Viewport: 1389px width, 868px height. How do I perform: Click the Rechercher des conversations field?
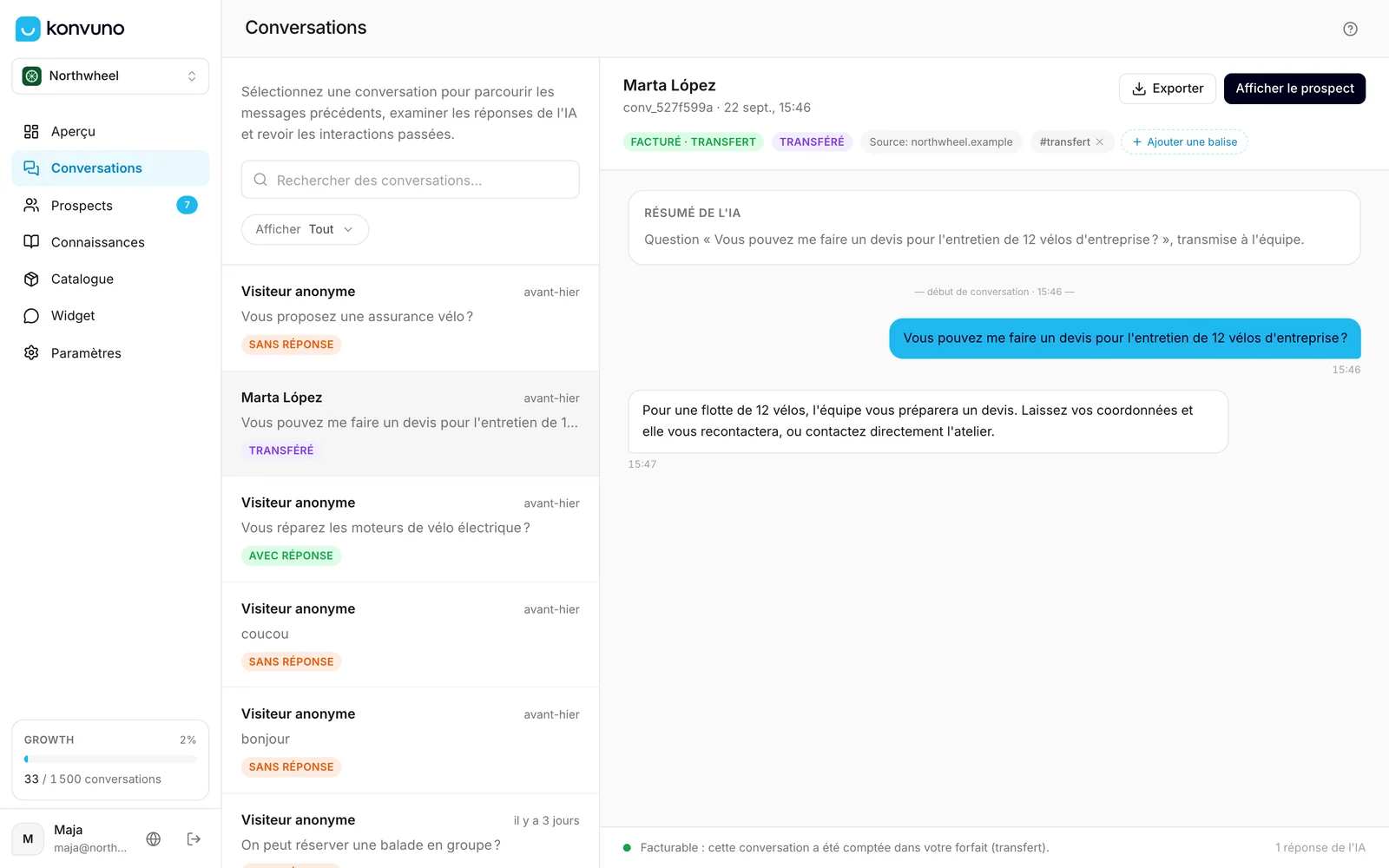pyautogui.click(x=410, y=180)
